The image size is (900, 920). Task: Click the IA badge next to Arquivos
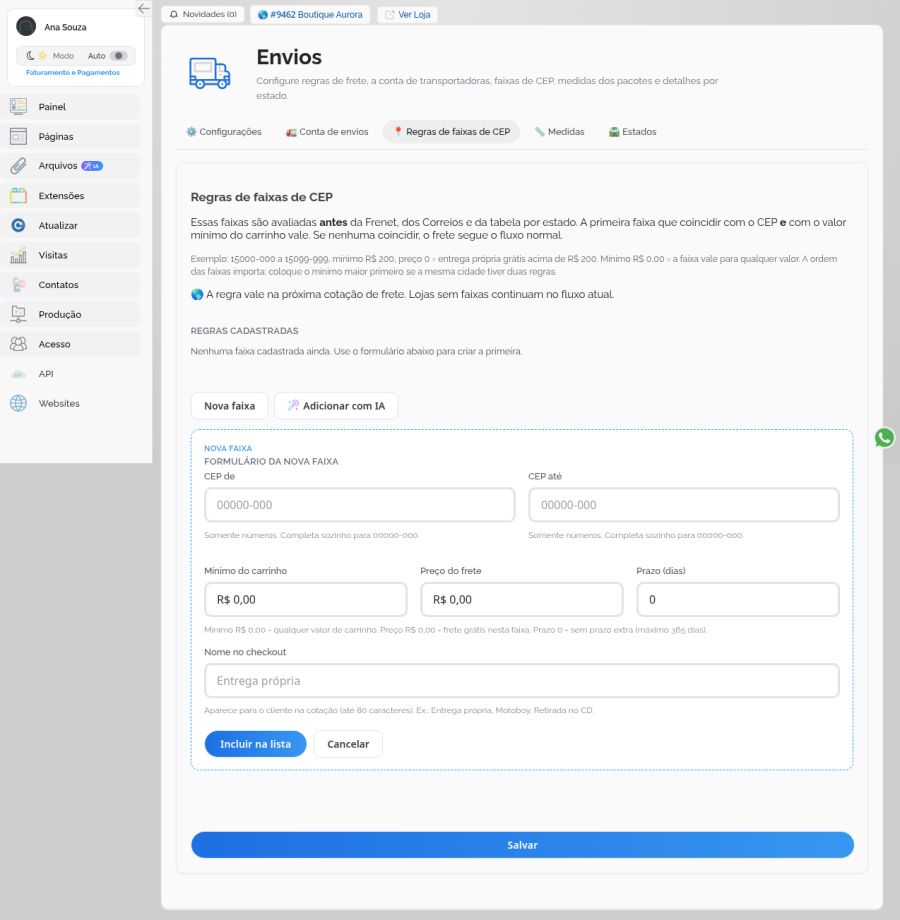(92, 166)
